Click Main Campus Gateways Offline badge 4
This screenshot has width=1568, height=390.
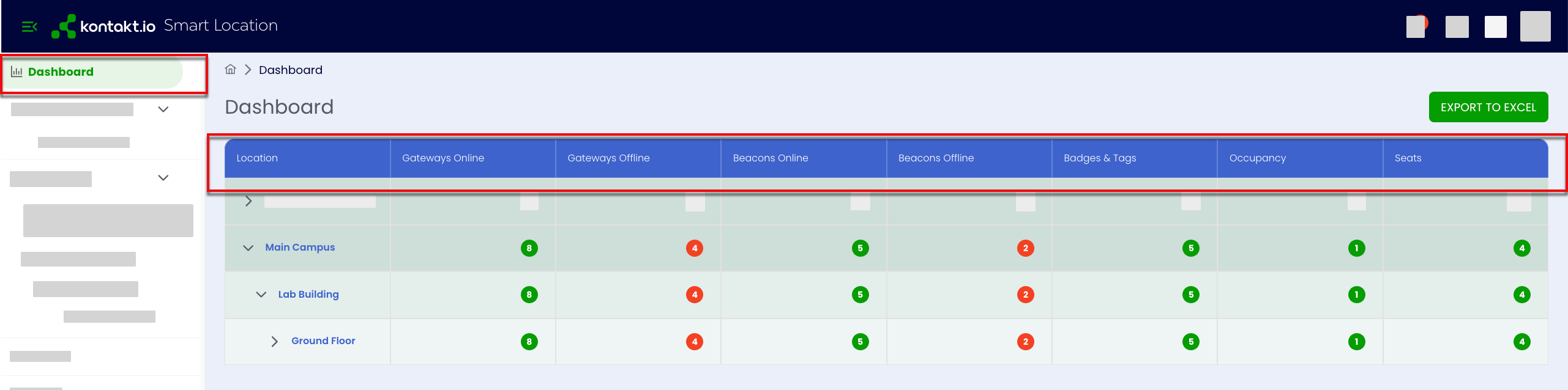(695, 248)
